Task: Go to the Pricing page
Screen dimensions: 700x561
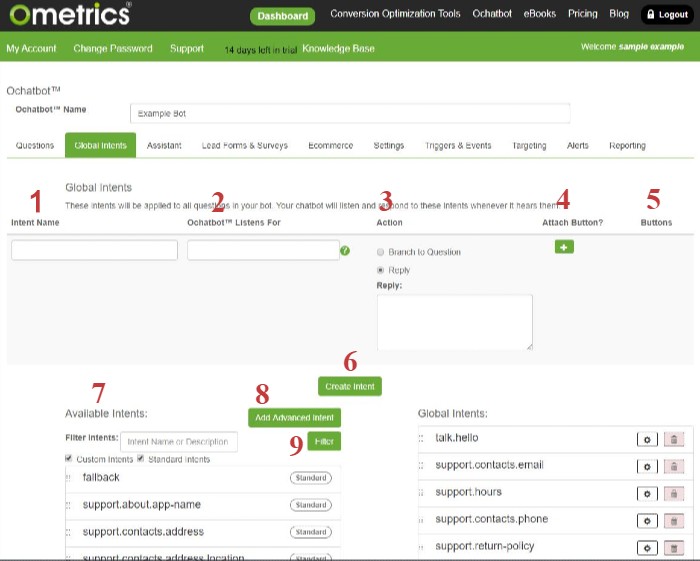Action: click(583, 14)
